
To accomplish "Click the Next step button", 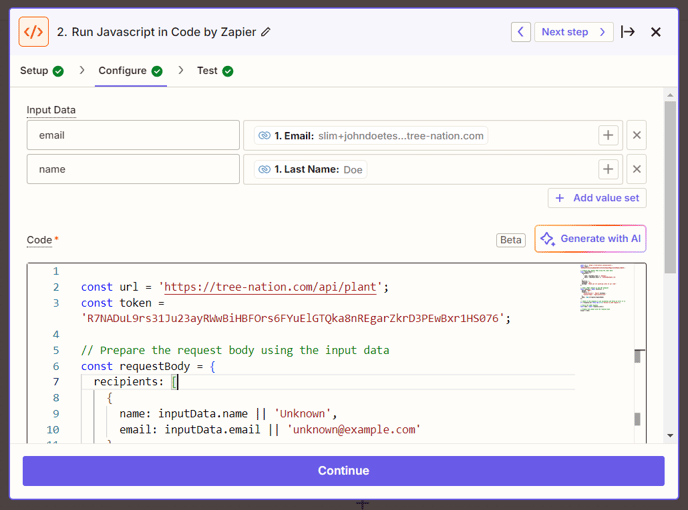I will pos(573,32).
